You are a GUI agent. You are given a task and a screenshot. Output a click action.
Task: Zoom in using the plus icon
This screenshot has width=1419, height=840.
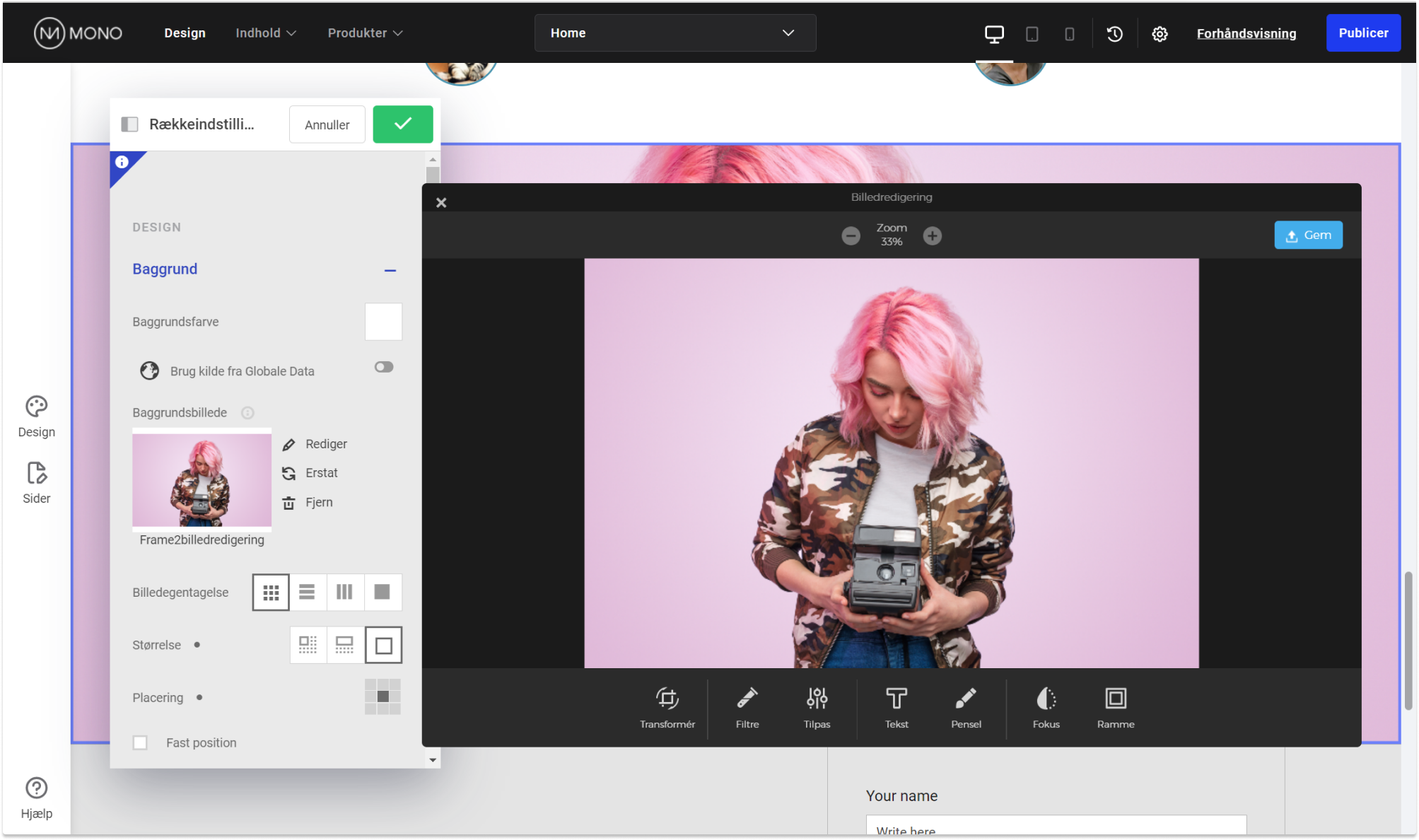[933, 235]
